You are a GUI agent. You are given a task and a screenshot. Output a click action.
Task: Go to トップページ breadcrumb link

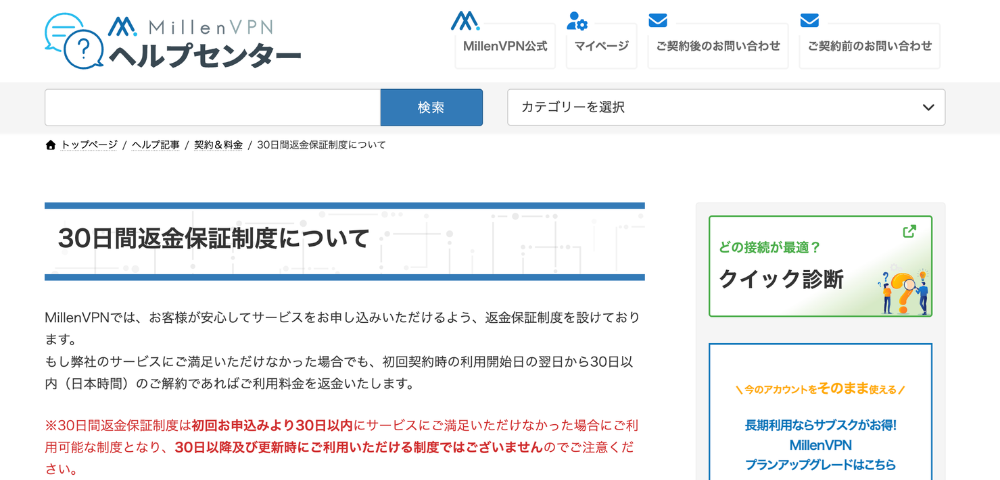pyautogui.click(x=89, y=145)
